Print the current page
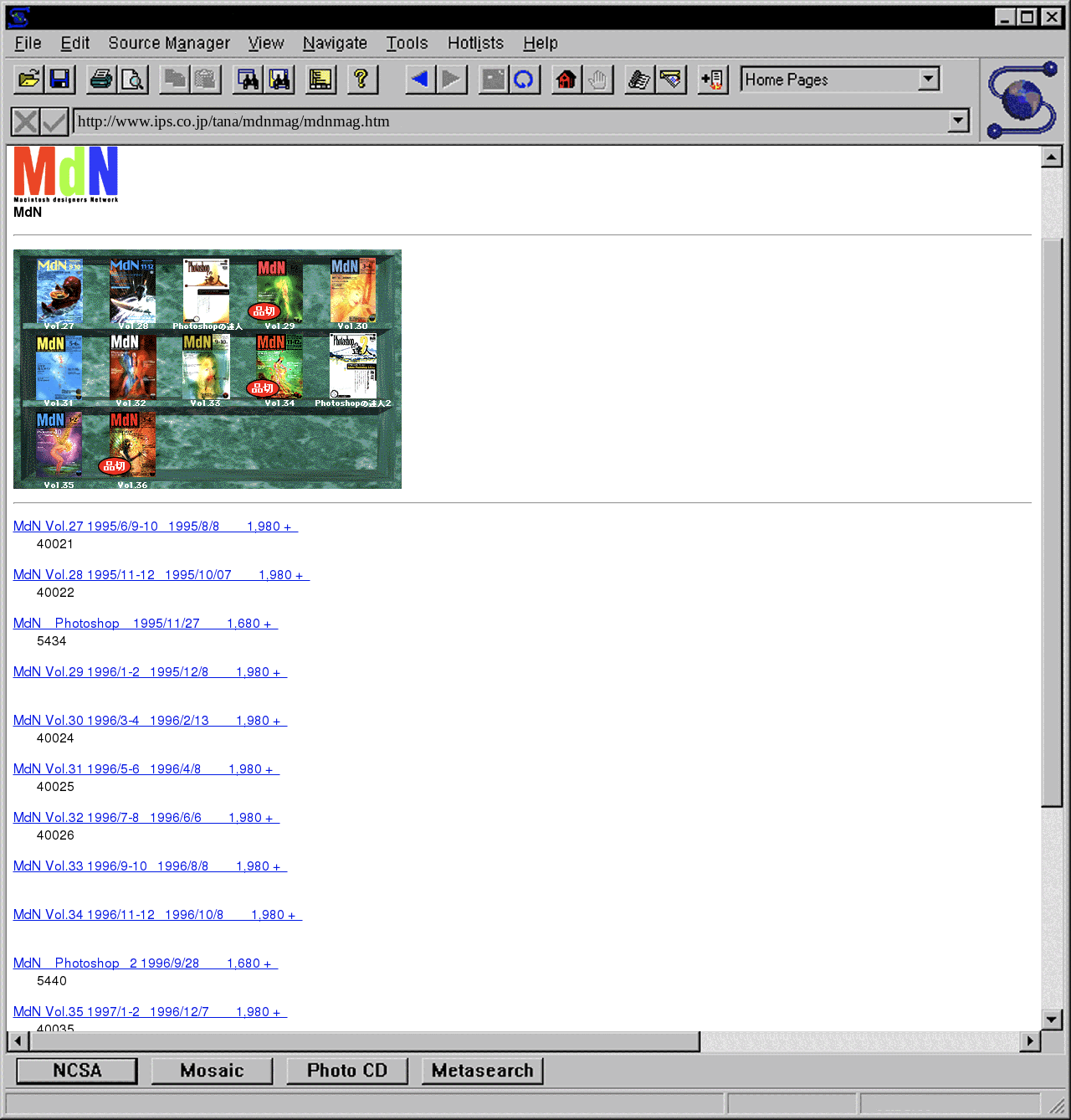 (x=101, y=80)
